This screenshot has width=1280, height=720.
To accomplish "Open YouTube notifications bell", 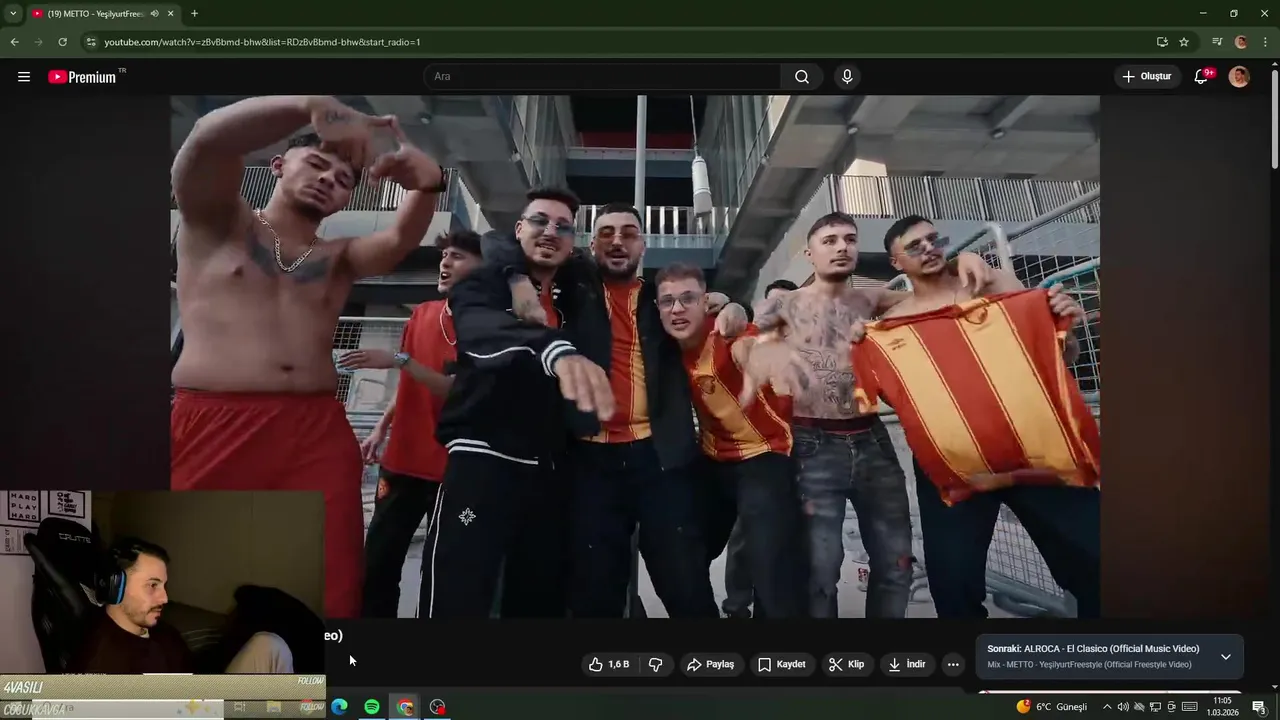I will click(x=1202, y=77).
